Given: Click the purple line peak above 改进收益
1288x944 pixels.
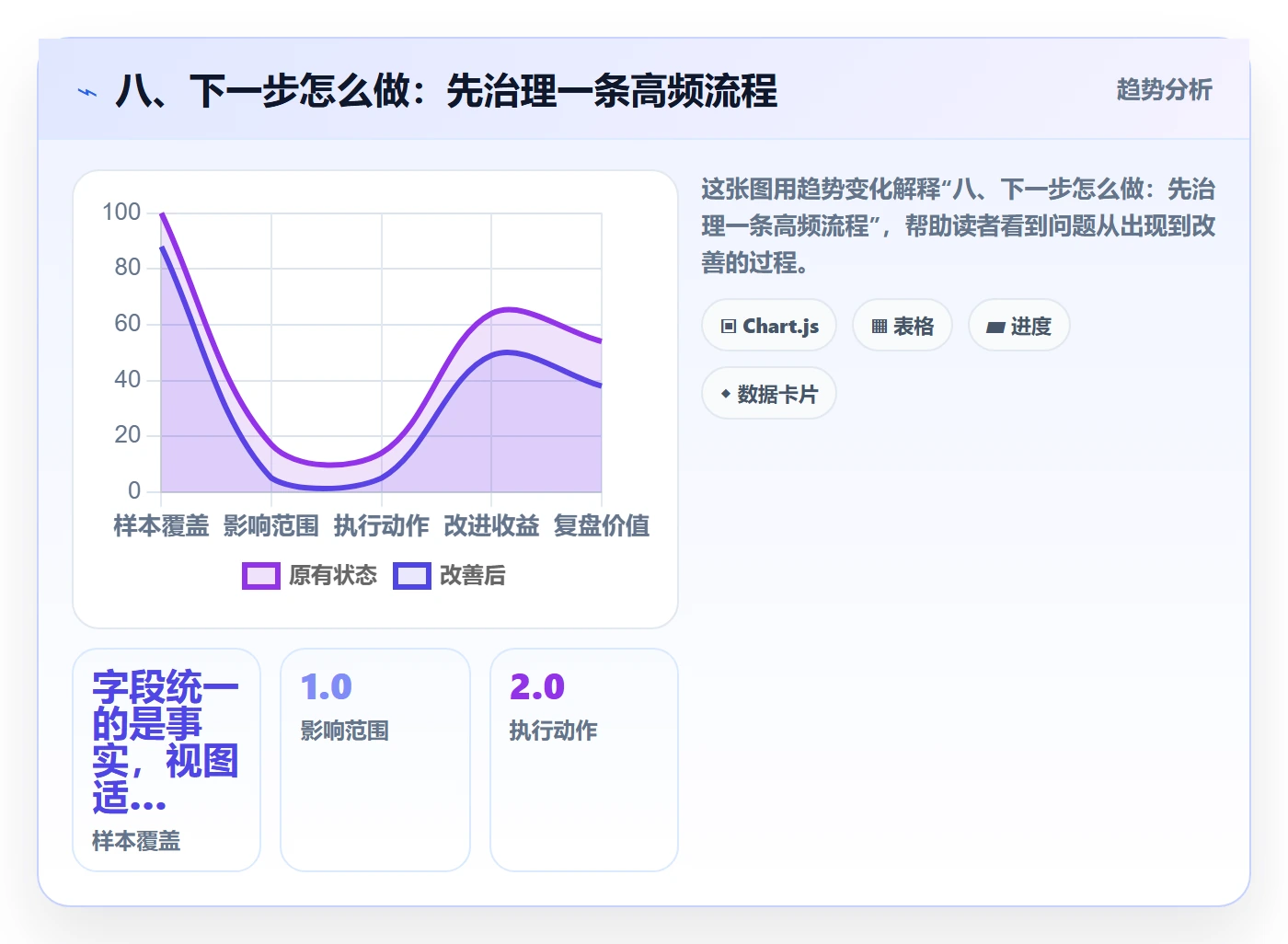Looking at the screenshot, I should click(x=508, y=309).
